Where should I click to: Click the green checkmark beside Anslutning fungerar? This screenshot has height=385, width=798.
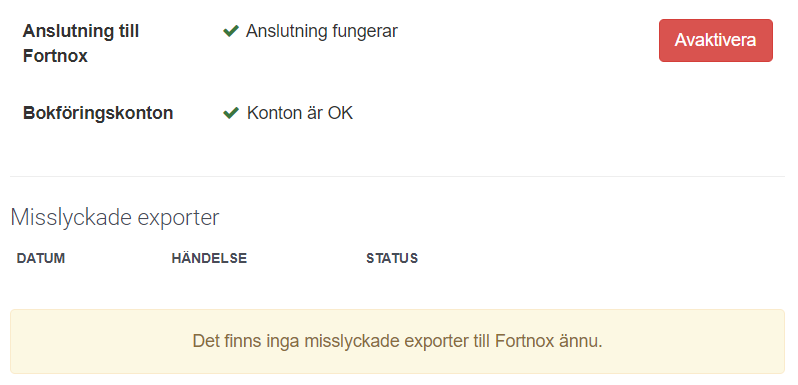(231, 32)
